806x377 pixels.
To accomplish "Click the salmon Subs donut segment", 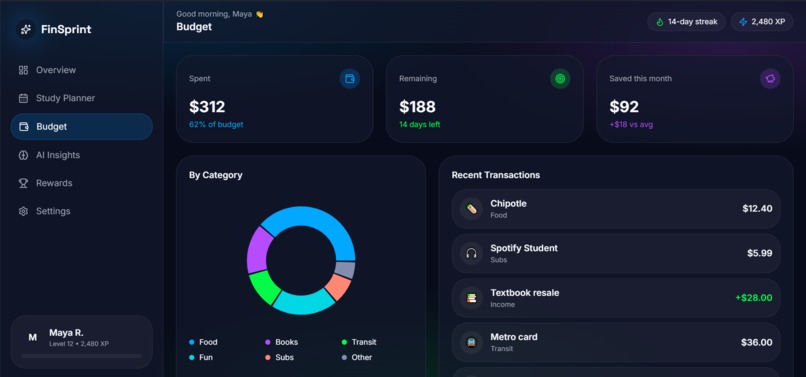I will (339, 287).
